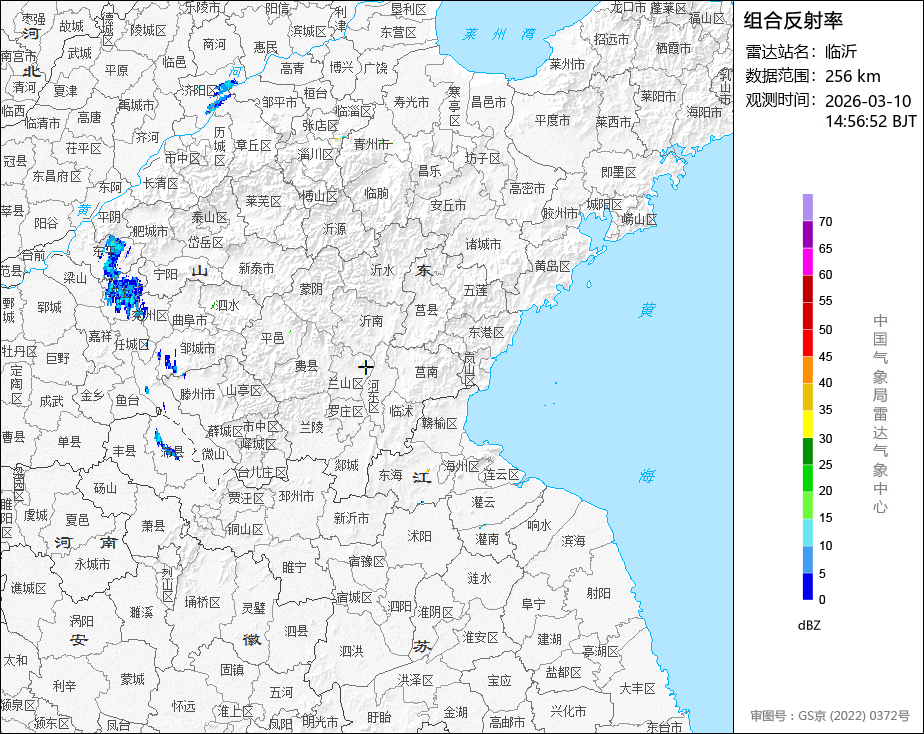
Task: Click the 铜山区 map label
Action: pos(246,529)
